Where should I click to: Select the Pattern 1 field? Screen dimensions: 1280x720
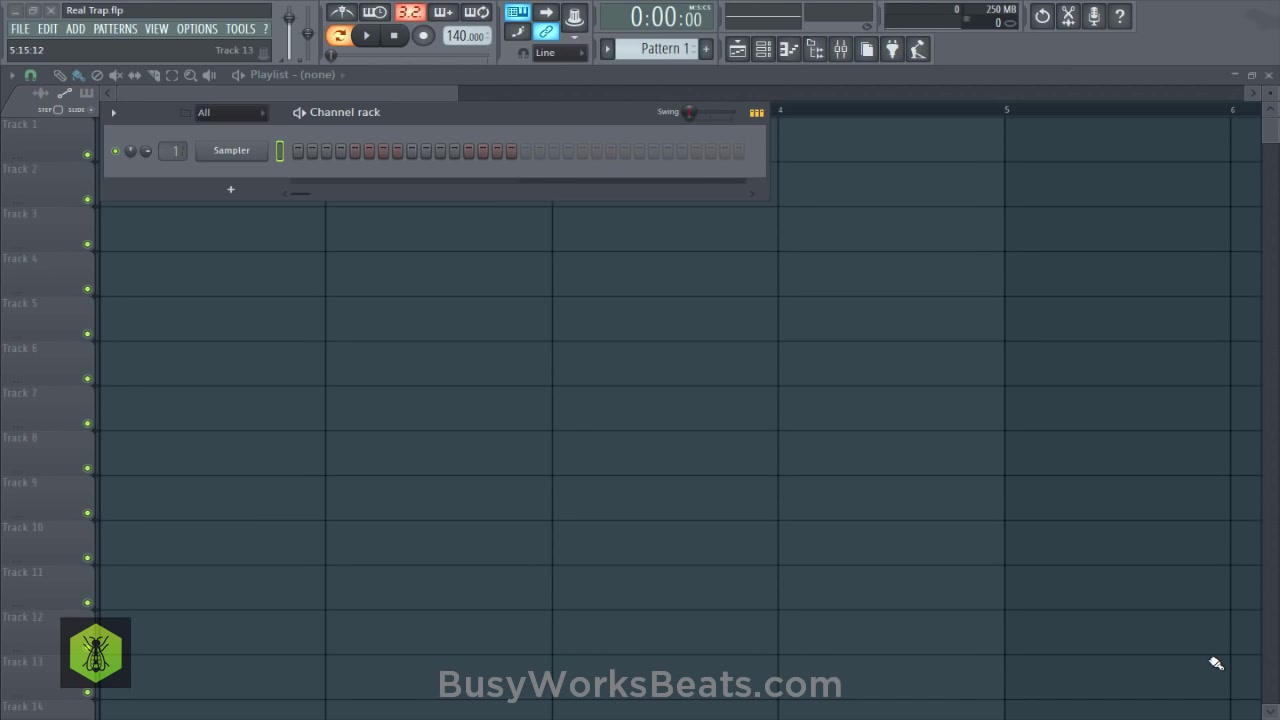click(x=657, y=49)
